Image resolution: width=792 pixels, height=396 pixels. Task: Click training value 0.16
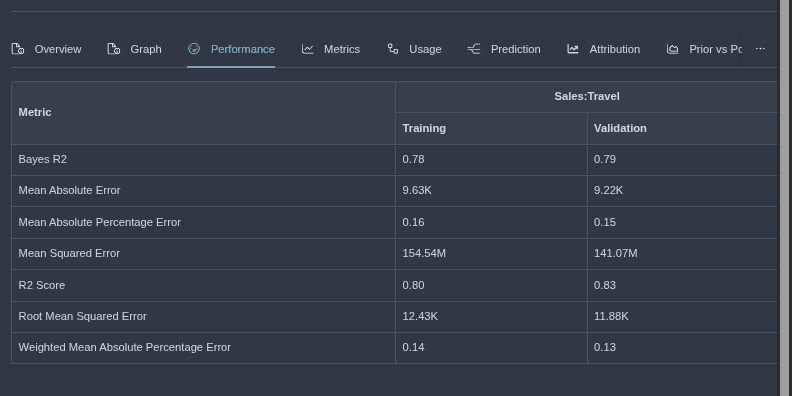coord(413,222)
